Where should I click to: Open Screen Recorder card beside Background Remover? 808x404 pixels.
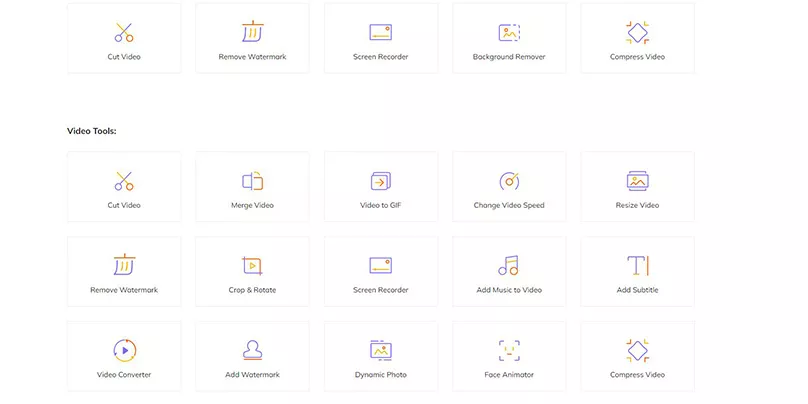[x=381, y=38]
